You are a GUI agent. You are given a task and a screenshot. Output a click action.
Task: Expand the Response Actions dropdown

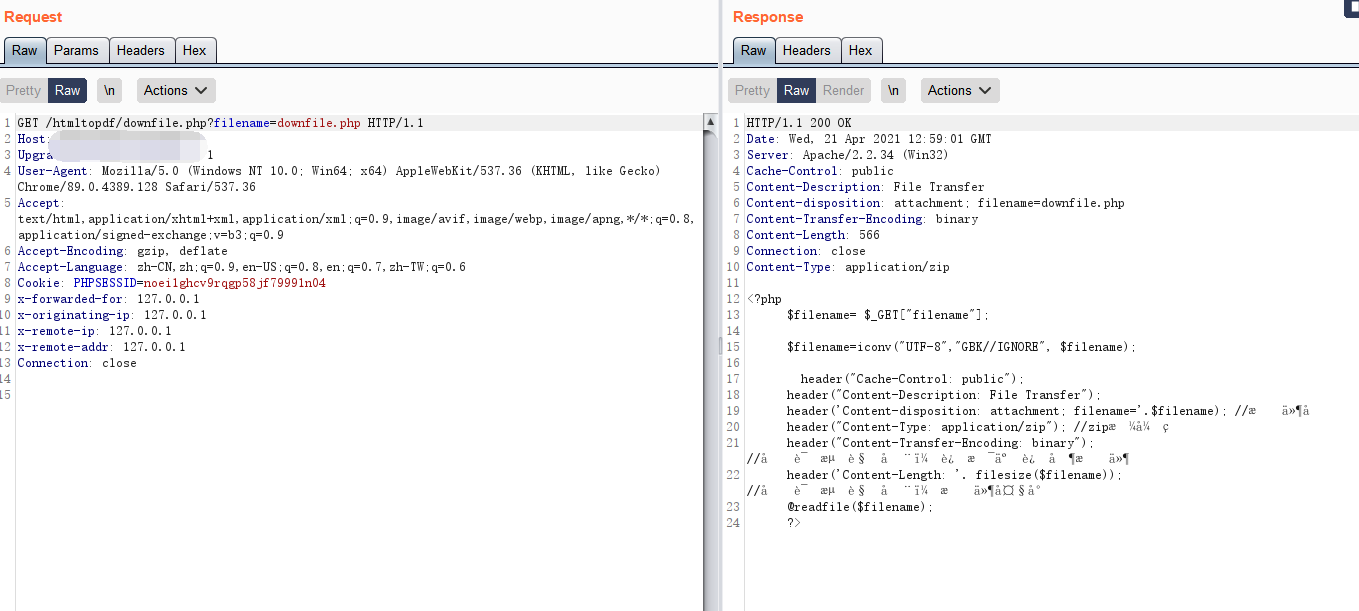960,90
